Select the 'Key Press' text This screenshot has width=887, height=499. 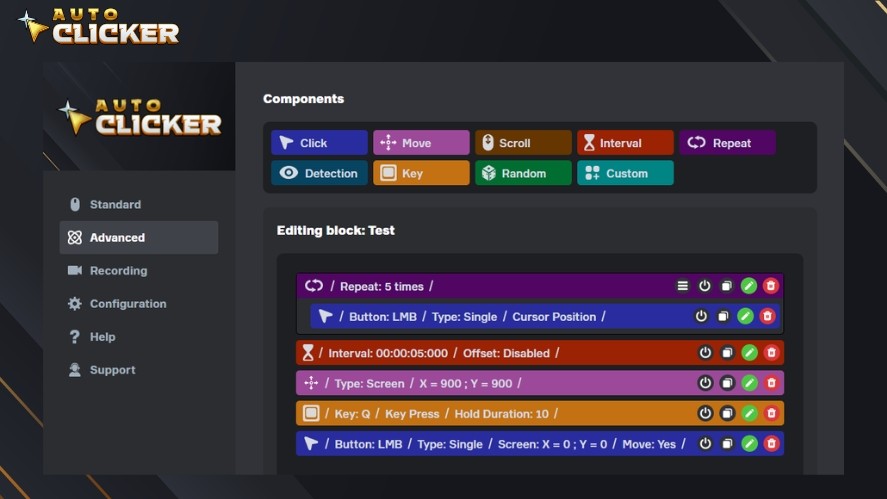pyautogui.click(x=412, y=414)
